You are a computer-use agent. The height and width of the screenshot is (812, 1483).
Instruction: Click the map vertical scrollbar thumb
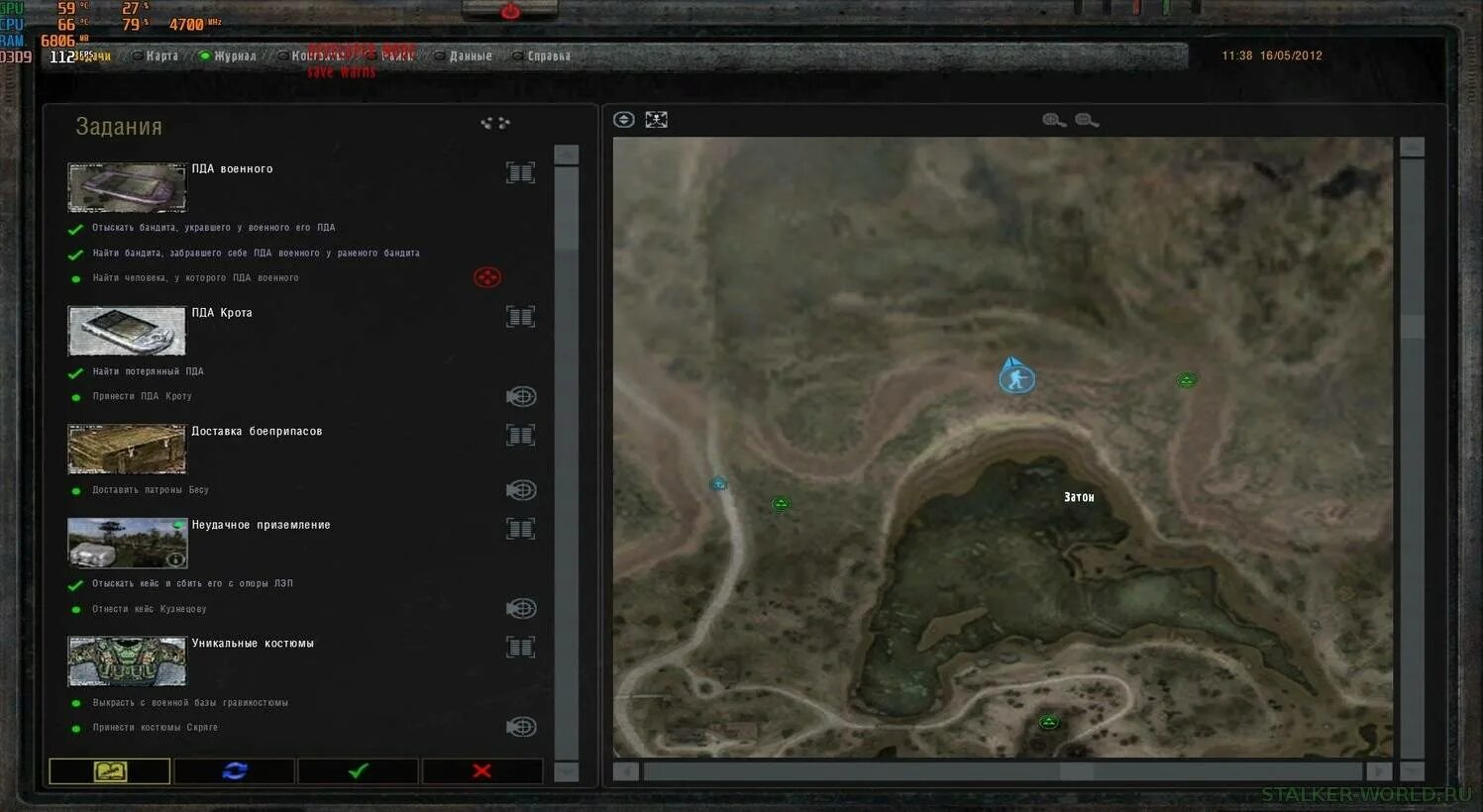1412,327
